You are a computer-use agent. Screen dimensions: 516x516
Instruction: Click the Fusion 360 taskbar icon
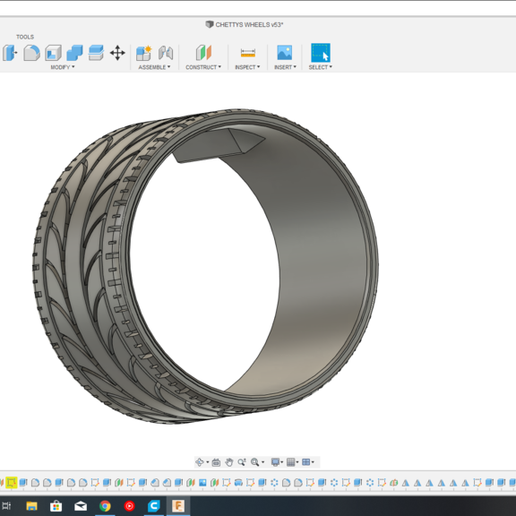[178, 506]
